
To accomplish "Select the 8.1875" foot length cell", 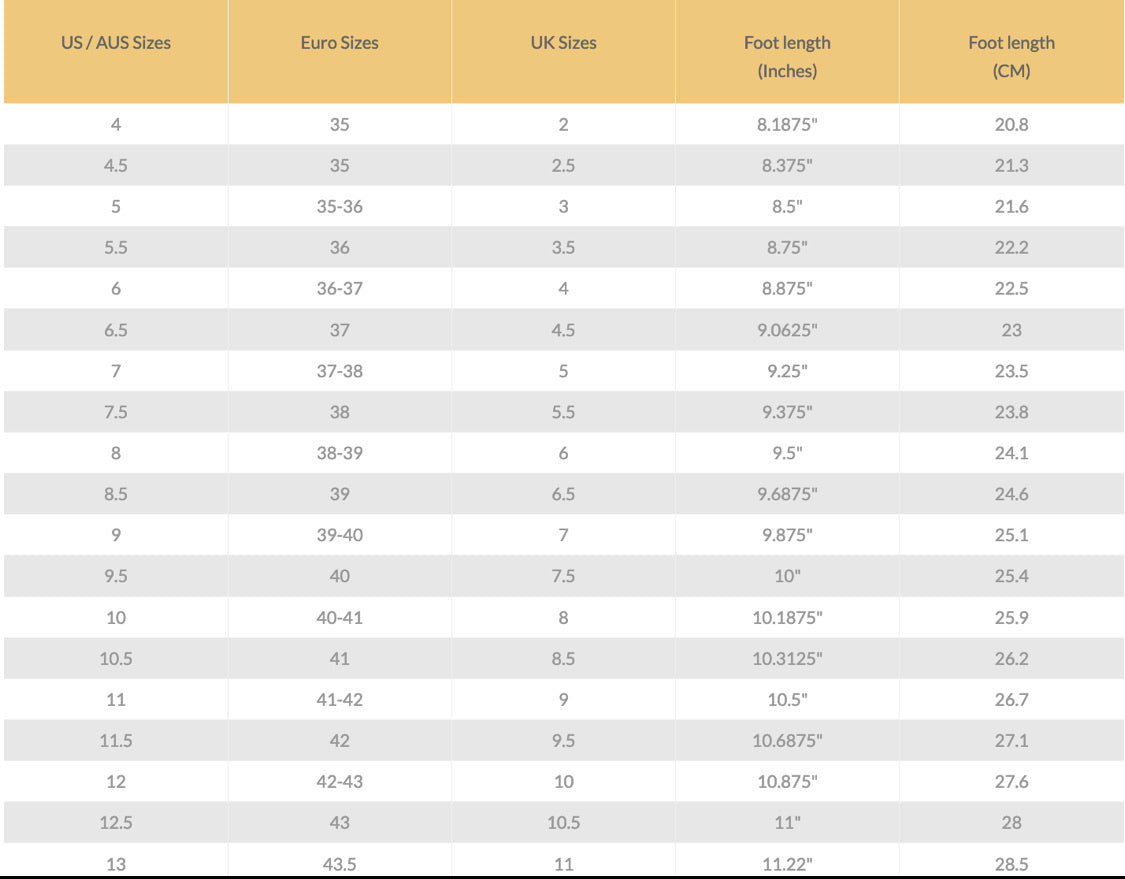I will (x=787, y=125).
